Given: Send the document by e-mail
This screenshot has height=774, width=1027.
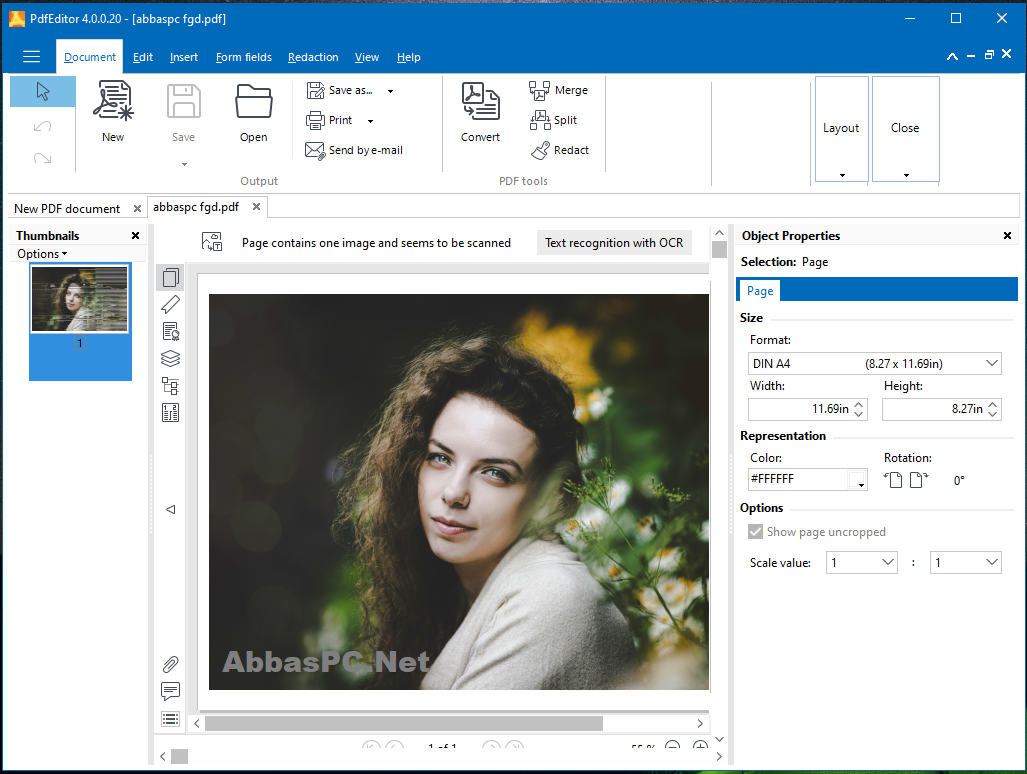Looking at the screenshot, I should tap(354, 151).
